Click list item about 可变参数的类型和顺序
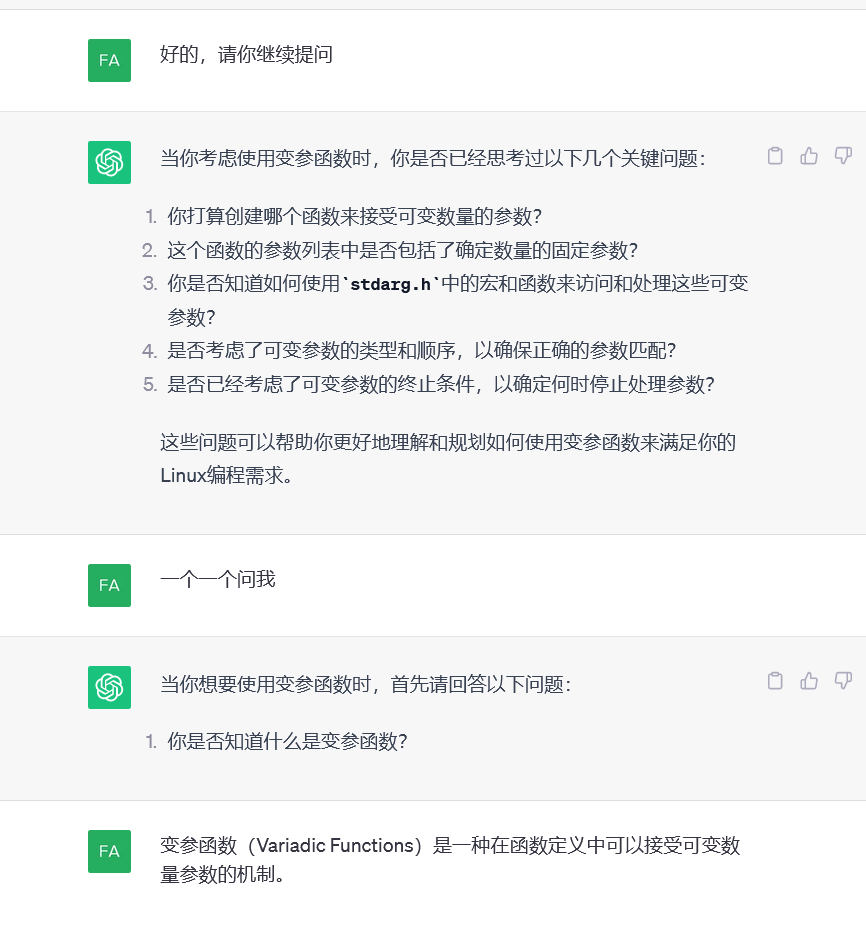 click(421, 350)
